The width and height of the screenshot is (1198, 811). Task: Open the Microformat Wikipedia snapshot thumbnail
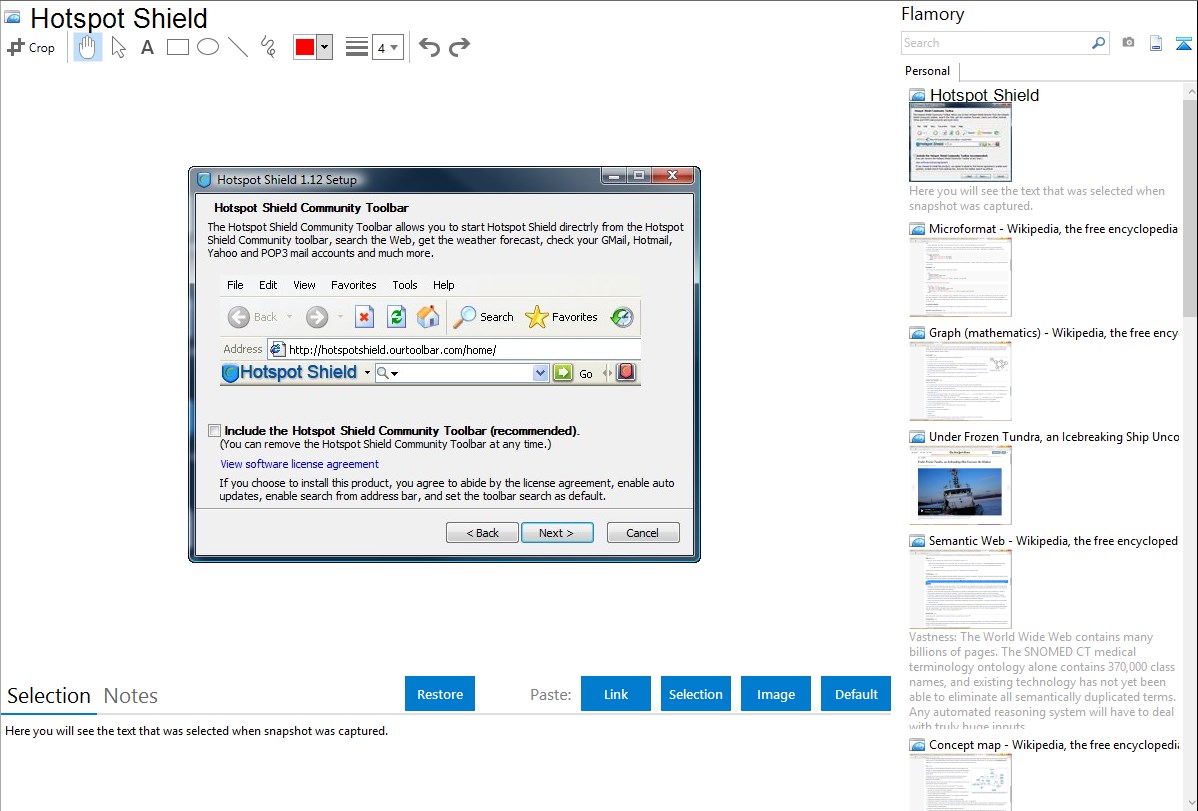[x=960, y=277]
